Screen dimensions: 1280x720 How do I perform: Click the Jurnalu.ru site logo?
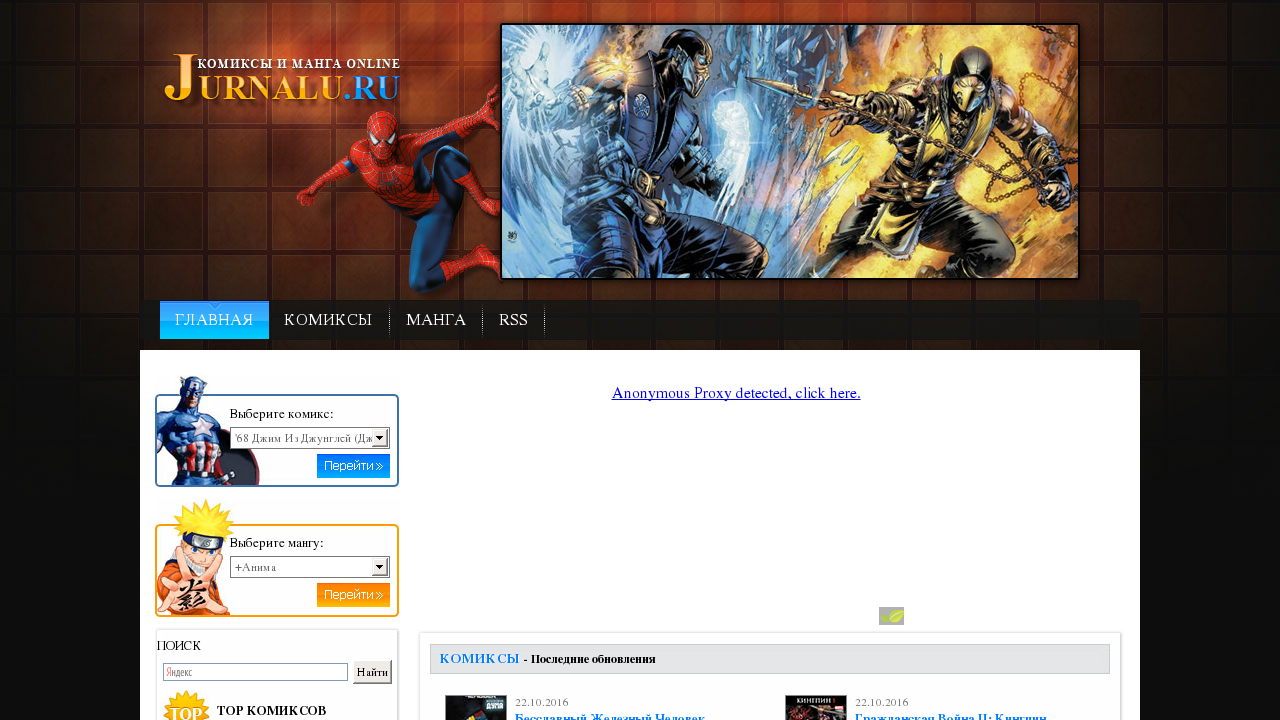[x=282, y=79]
